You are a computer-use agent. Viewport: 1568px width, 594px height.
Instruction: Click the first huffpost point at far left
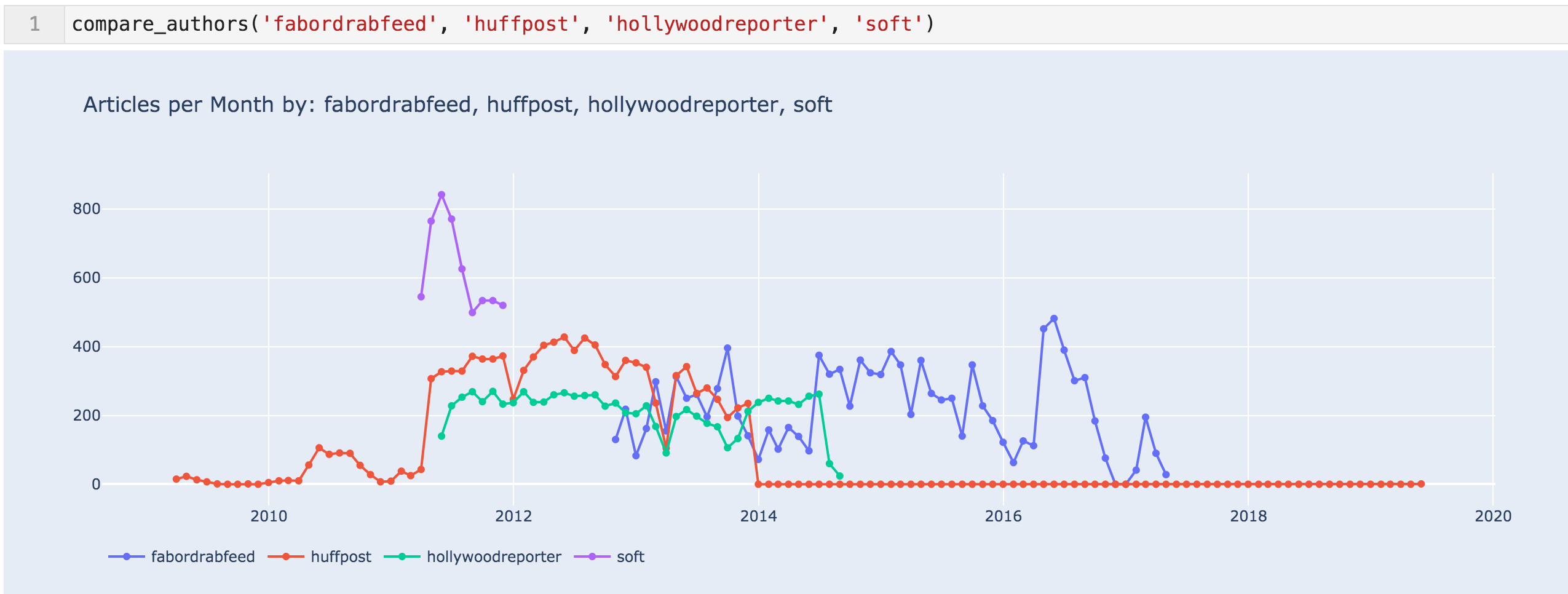click(x=176, y=479)
